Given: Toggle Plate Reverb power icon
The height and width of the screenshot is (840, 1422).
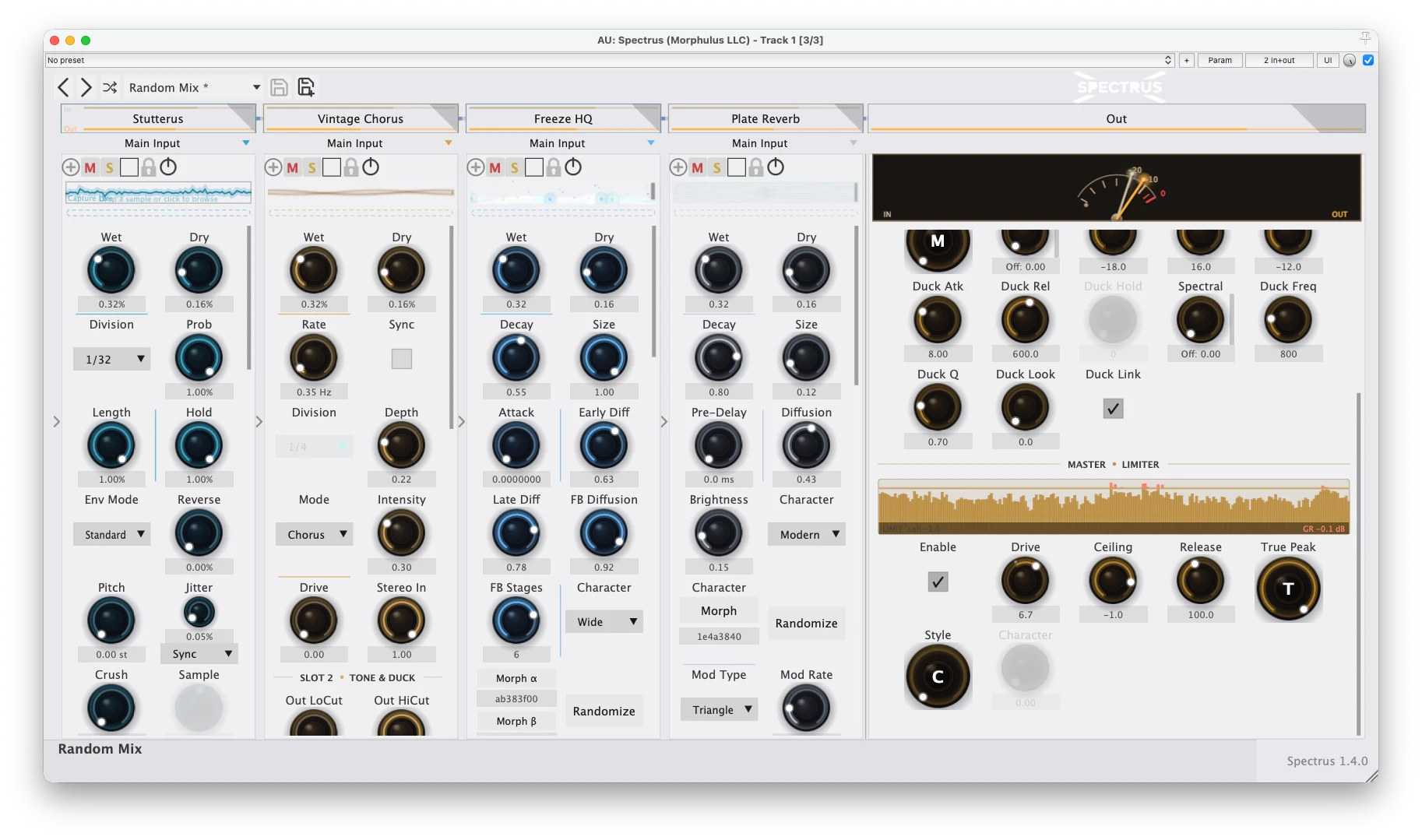Looking at the screenshot, I should [776, 167].
